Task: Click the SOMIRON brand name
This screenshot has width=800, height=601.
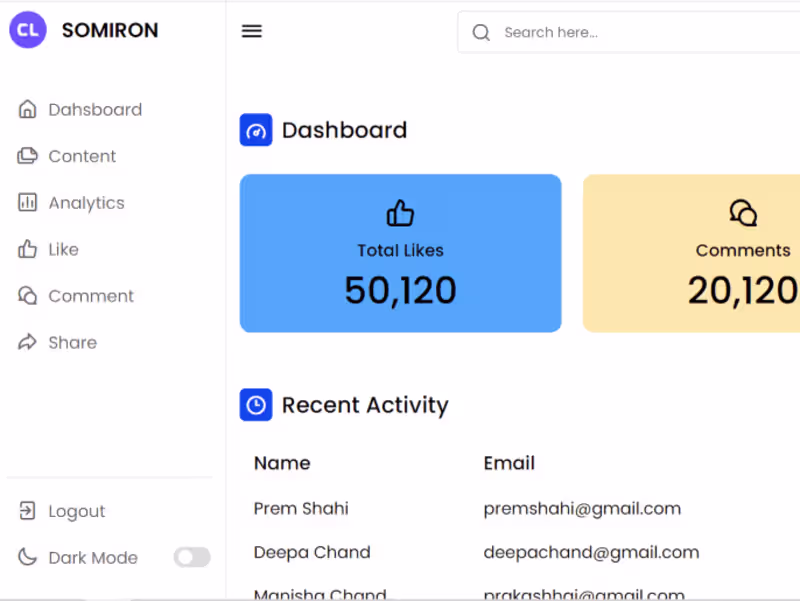Action: point(110,30)
